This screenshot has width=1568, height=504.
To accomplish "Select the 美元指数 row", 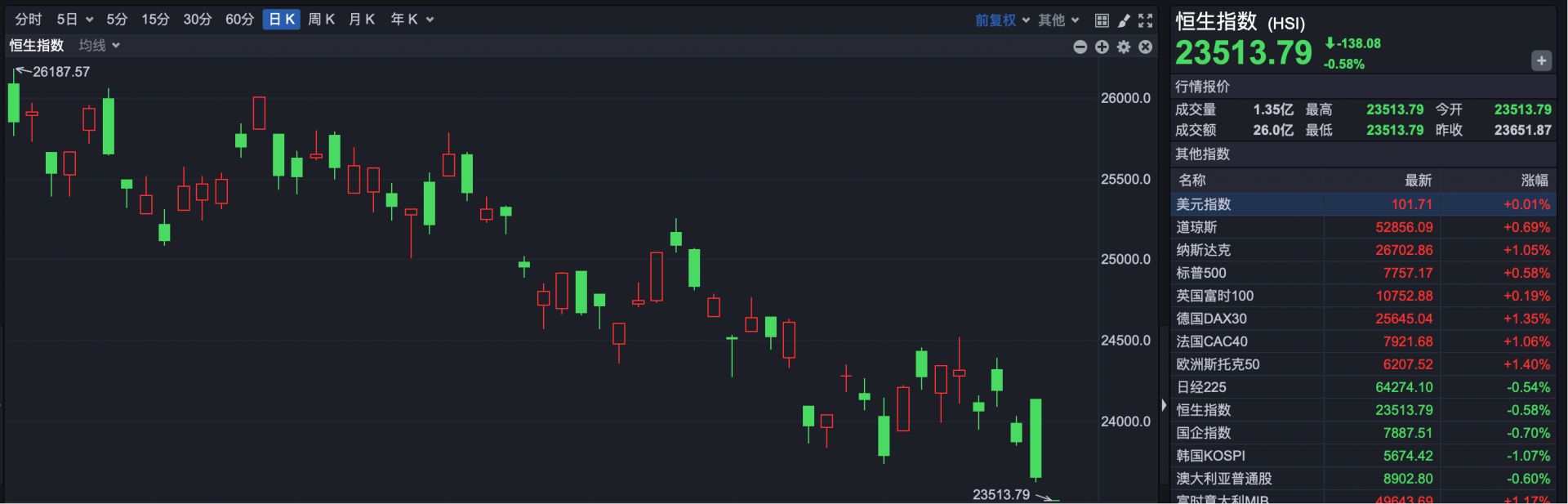I will (x=1363, y=204).
